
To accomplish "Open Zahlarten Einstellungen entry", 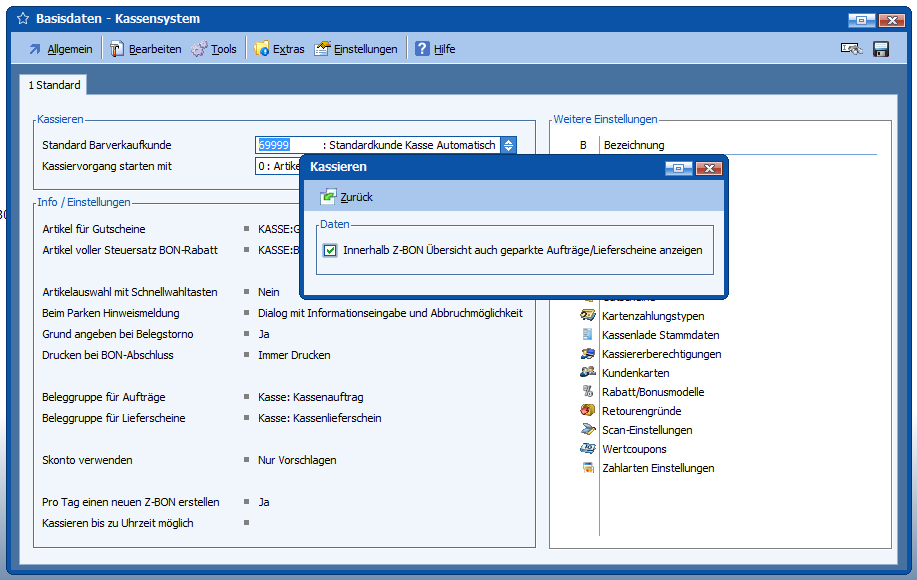I will [657, 468].
